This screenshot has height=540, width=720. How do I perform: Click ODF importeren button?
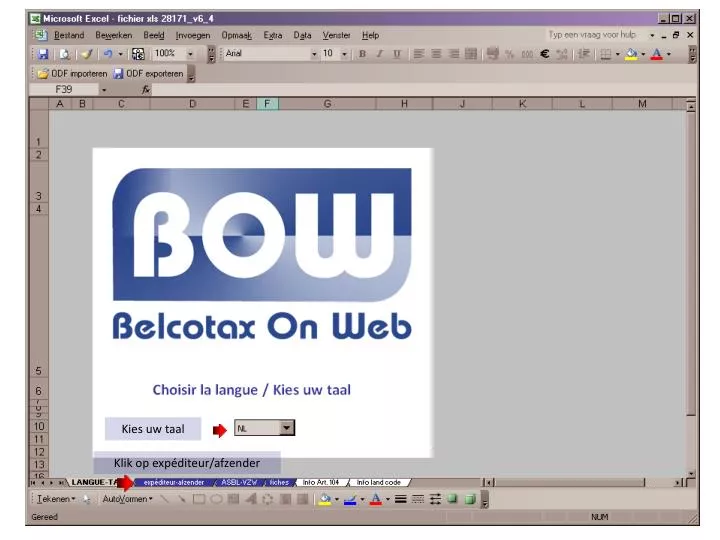72,73
